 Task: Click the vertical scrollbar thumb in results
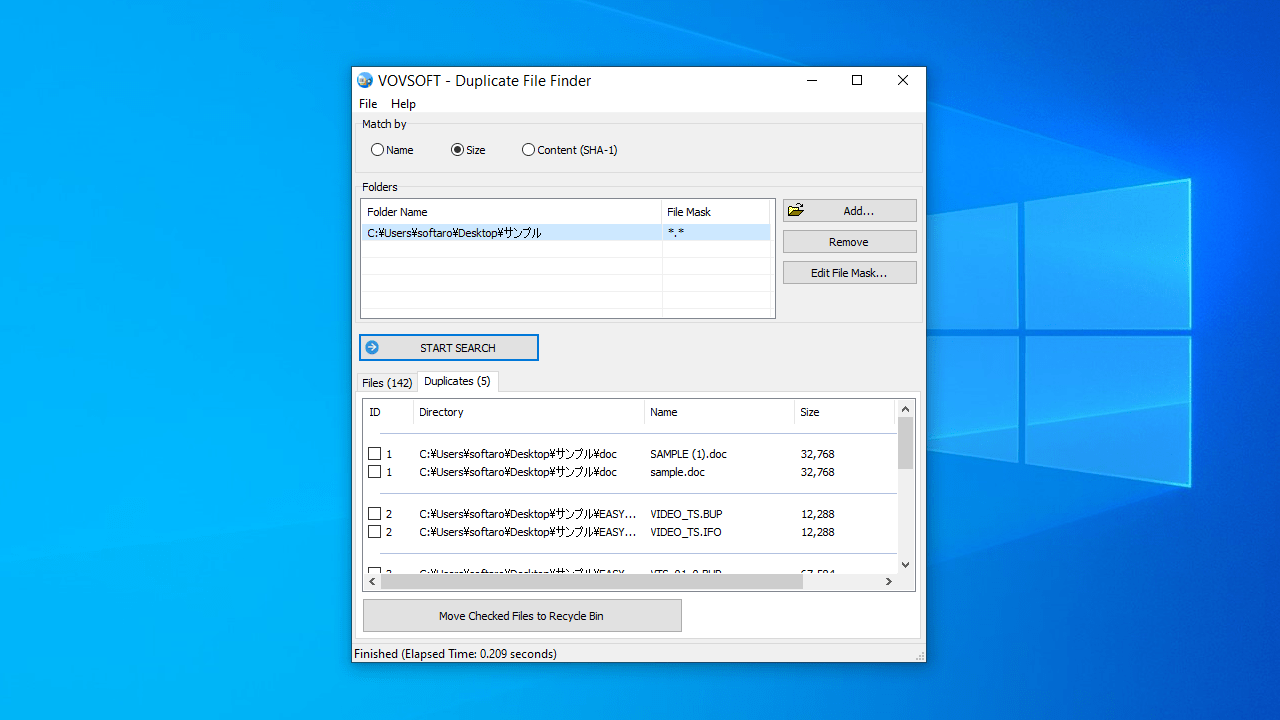pyautogui.click(x=906, y=443)
